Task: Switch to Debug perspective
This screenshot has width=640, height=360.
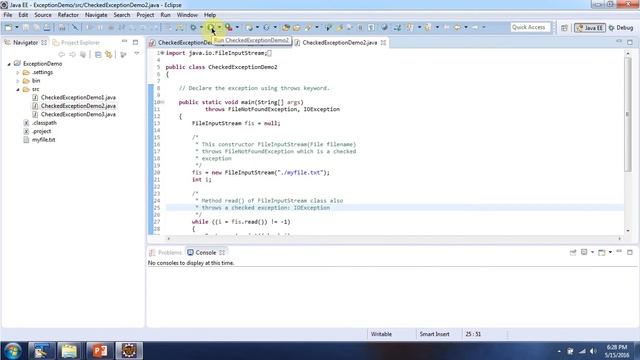Action: (621, 28)
